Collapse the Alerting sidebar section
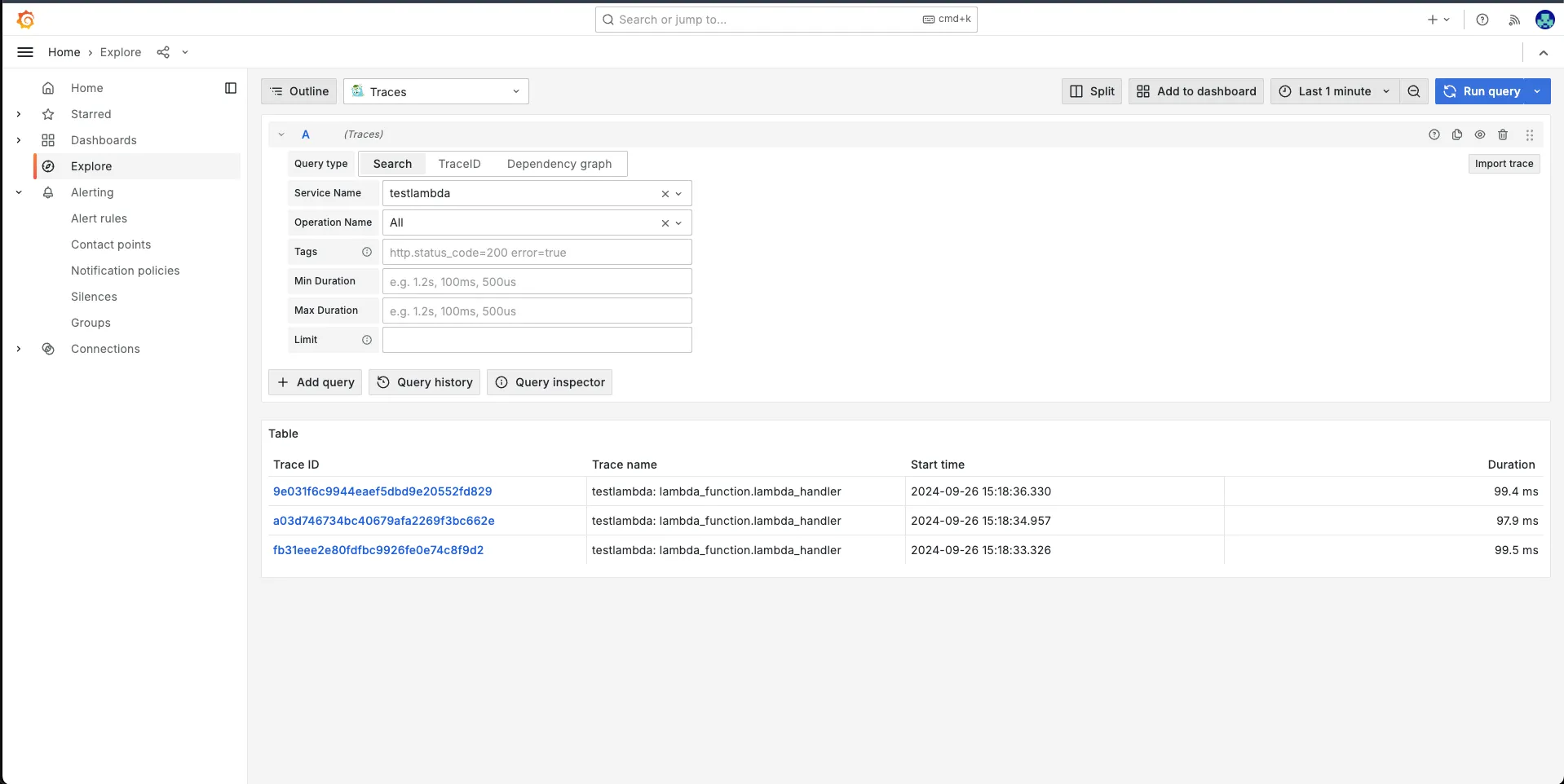1564x784 pixels. point(19,192)
